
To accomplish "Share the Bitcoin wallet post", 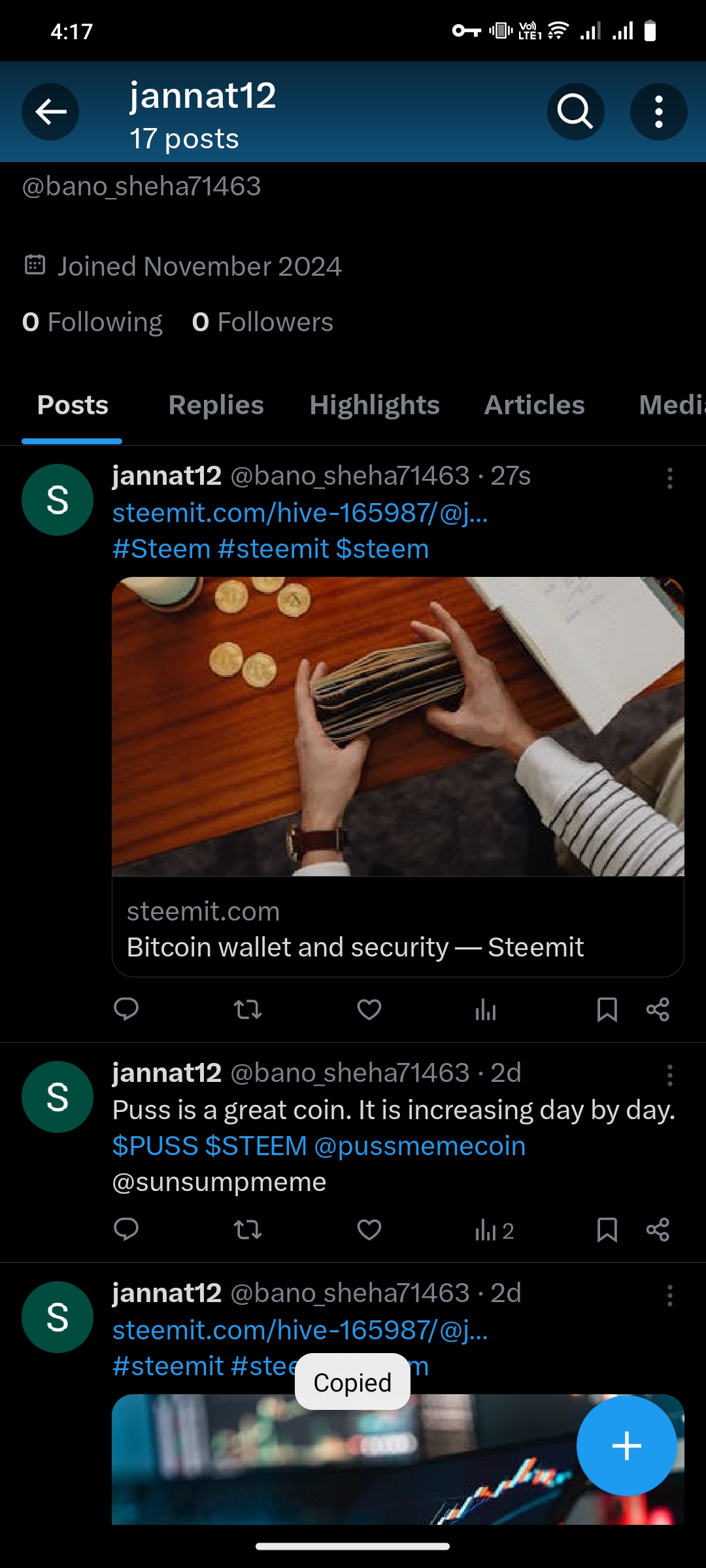I will click(x=658, y=1009).
